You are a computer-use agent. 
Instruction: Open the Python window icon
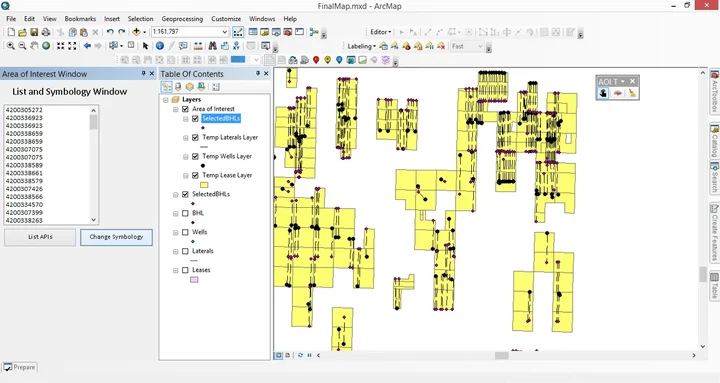point(299,32)
